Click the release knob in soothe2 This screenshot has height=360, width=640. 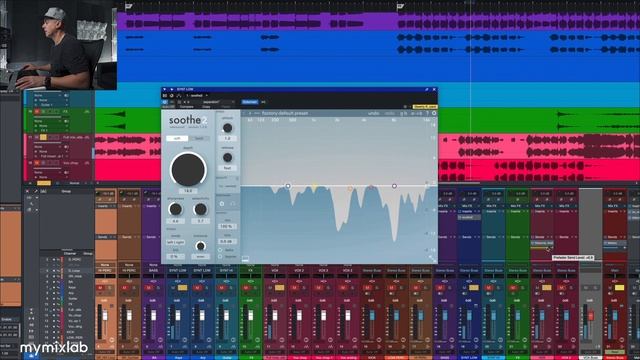coord(227,157)
